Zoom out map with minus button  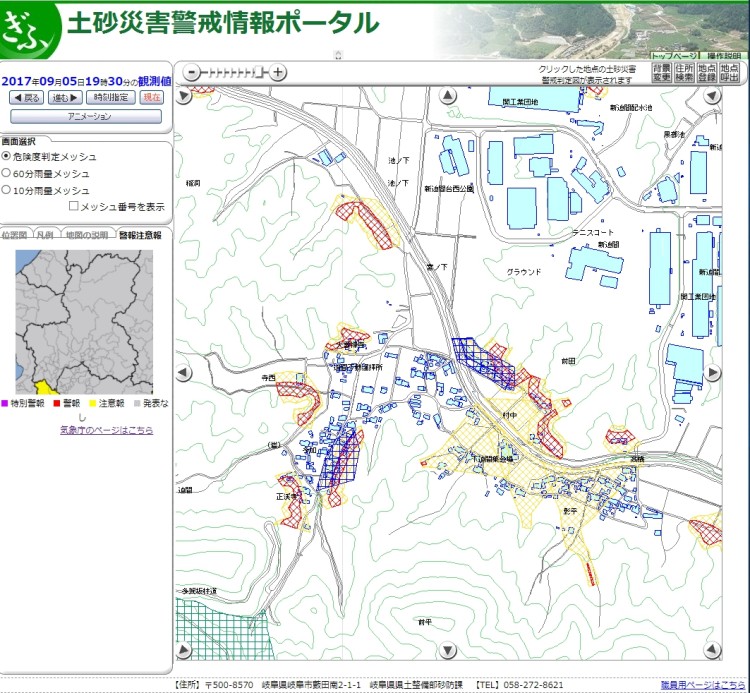pyautogui.click(x=192, y=72)
